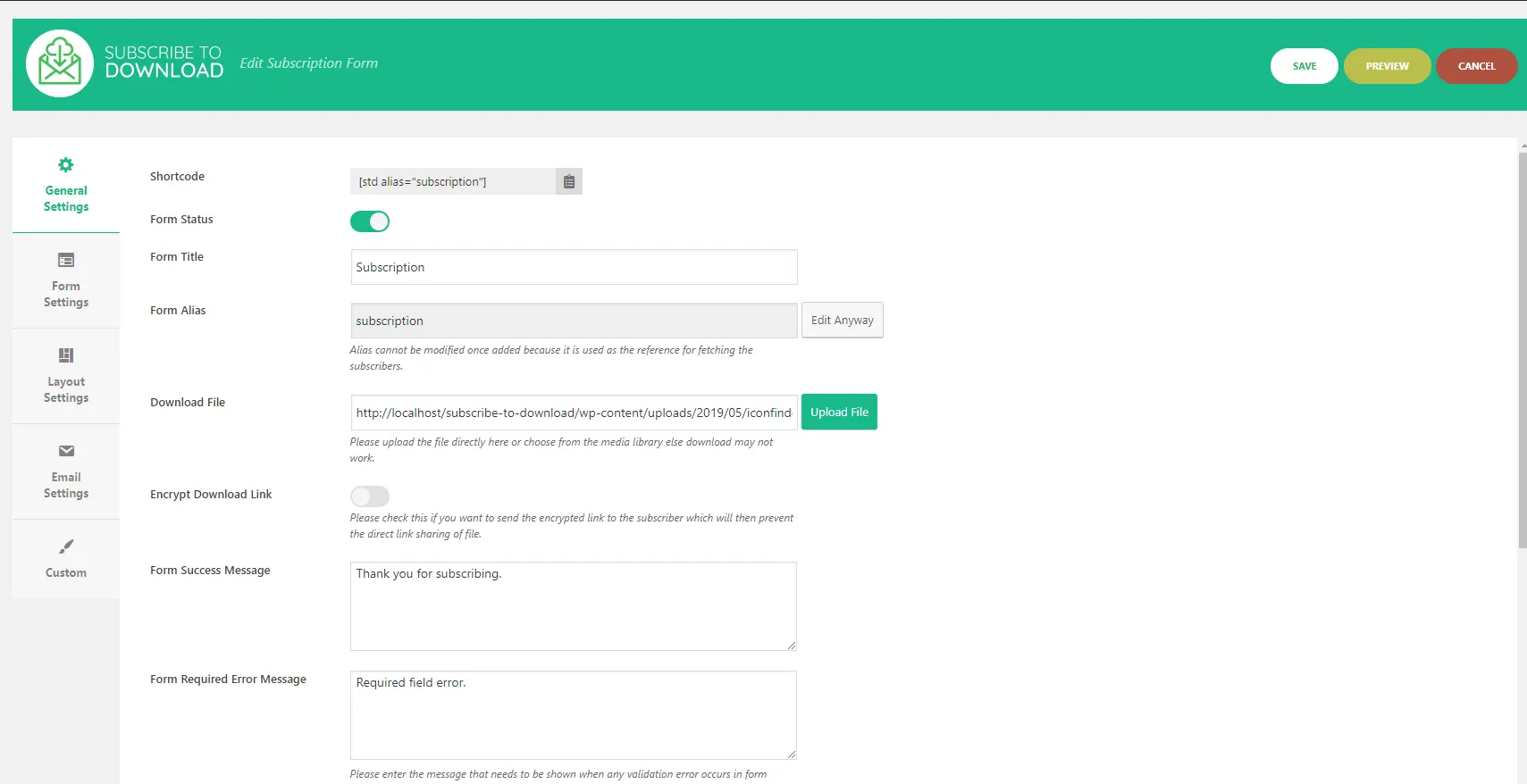Click the 'Download File' label
Viewport: 1527px width, 784px height.
[188, 402]
